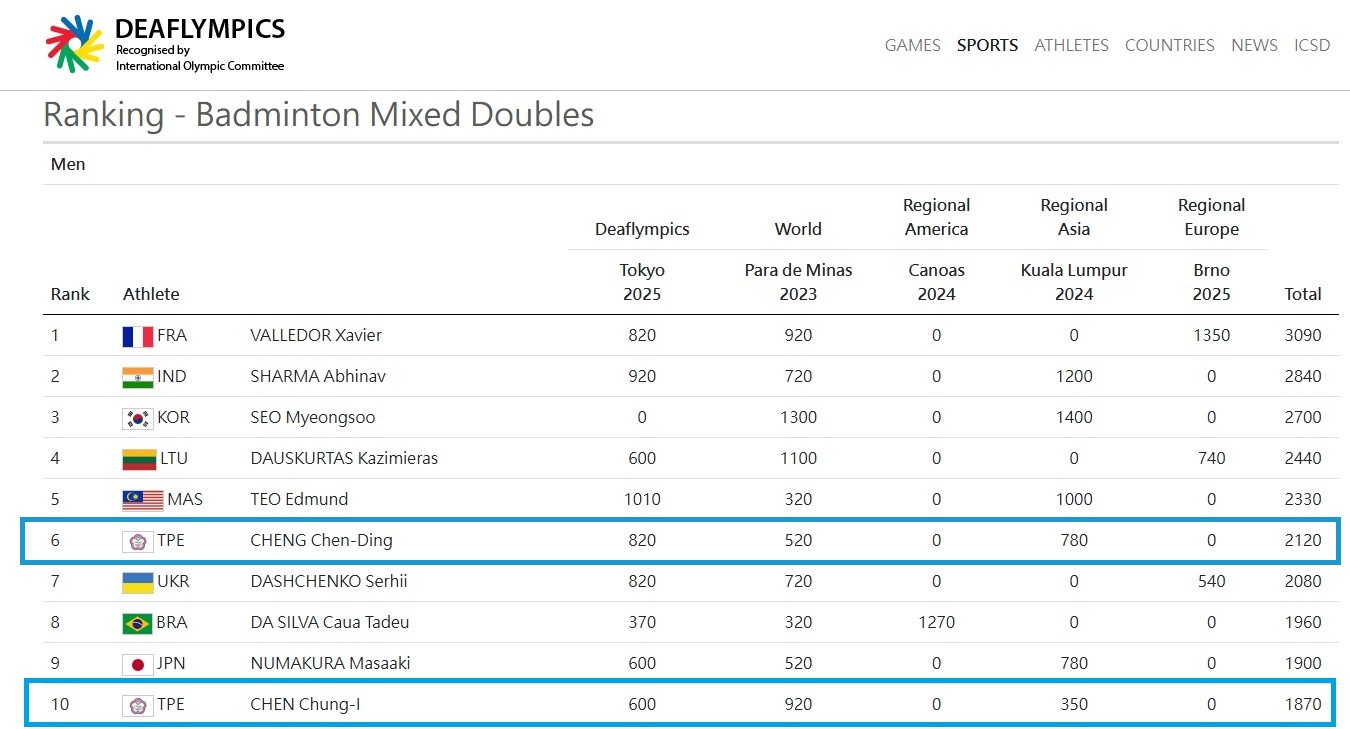Open the COUNTRIES navigation item
The width and height of the screenshot is (1350, 729).
click(x=1169, y=45)
